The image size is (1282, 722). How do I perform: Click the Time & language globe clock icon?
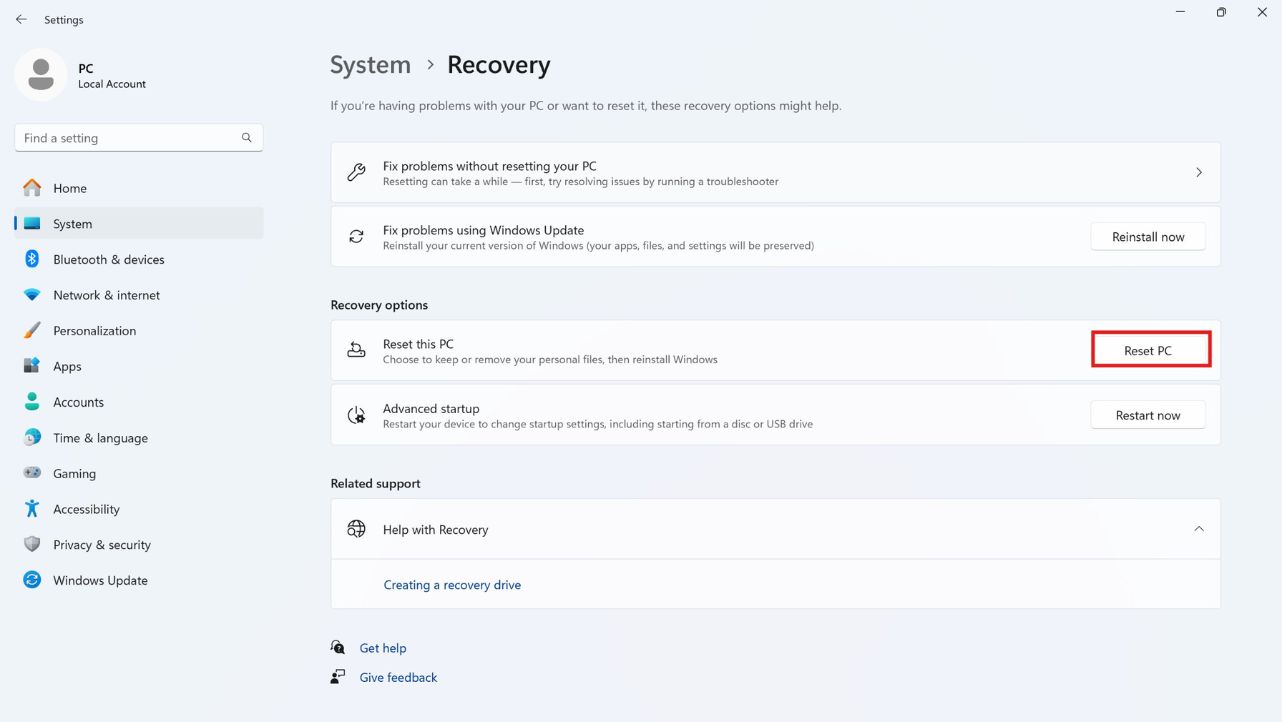pyautogui.click(x=32, y=438)
